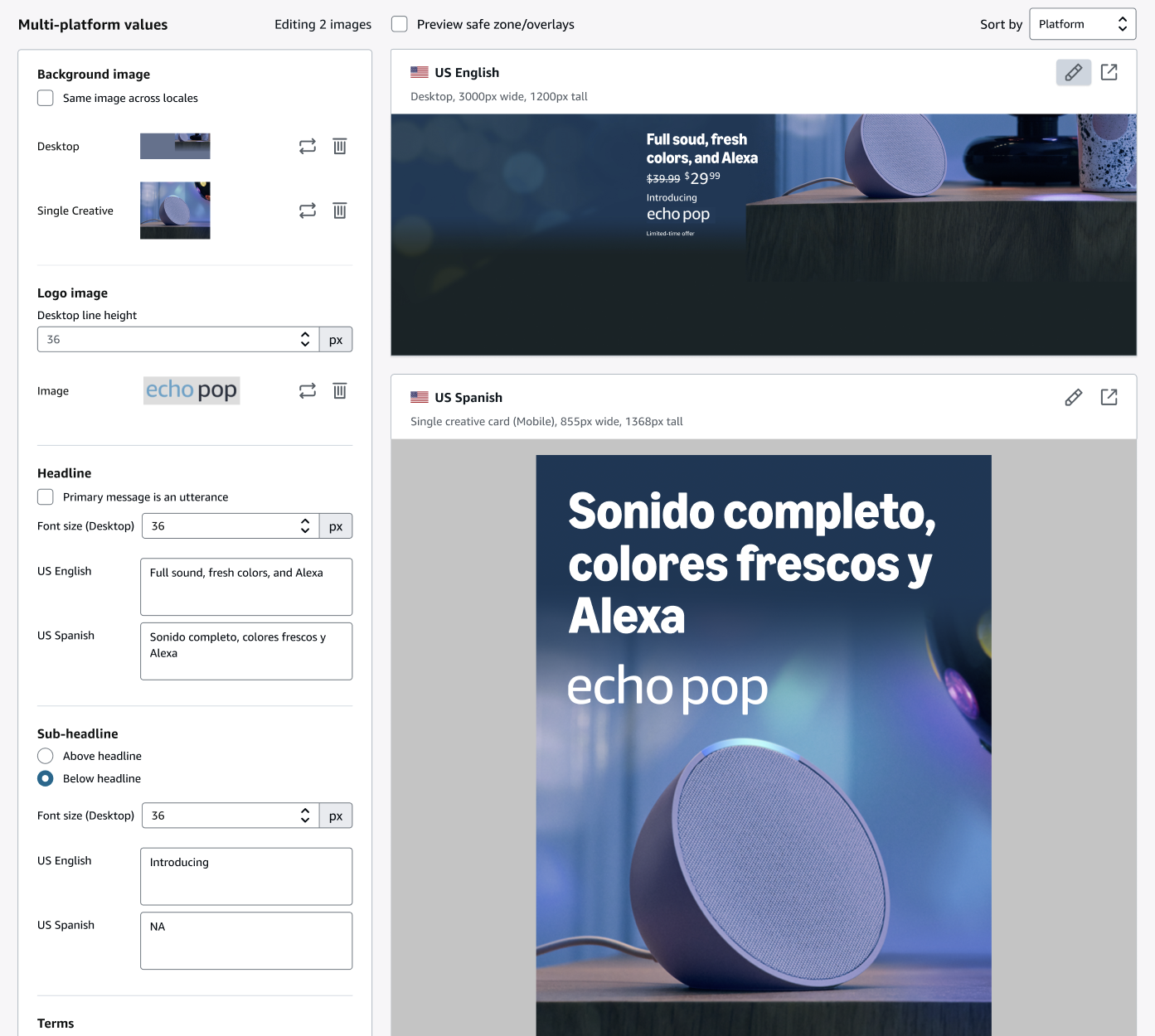The image size is (1155, 1036).
Task: Adjust Desktop line height stepper arrows
Action: pyautogui.click(x=305, y=339)
